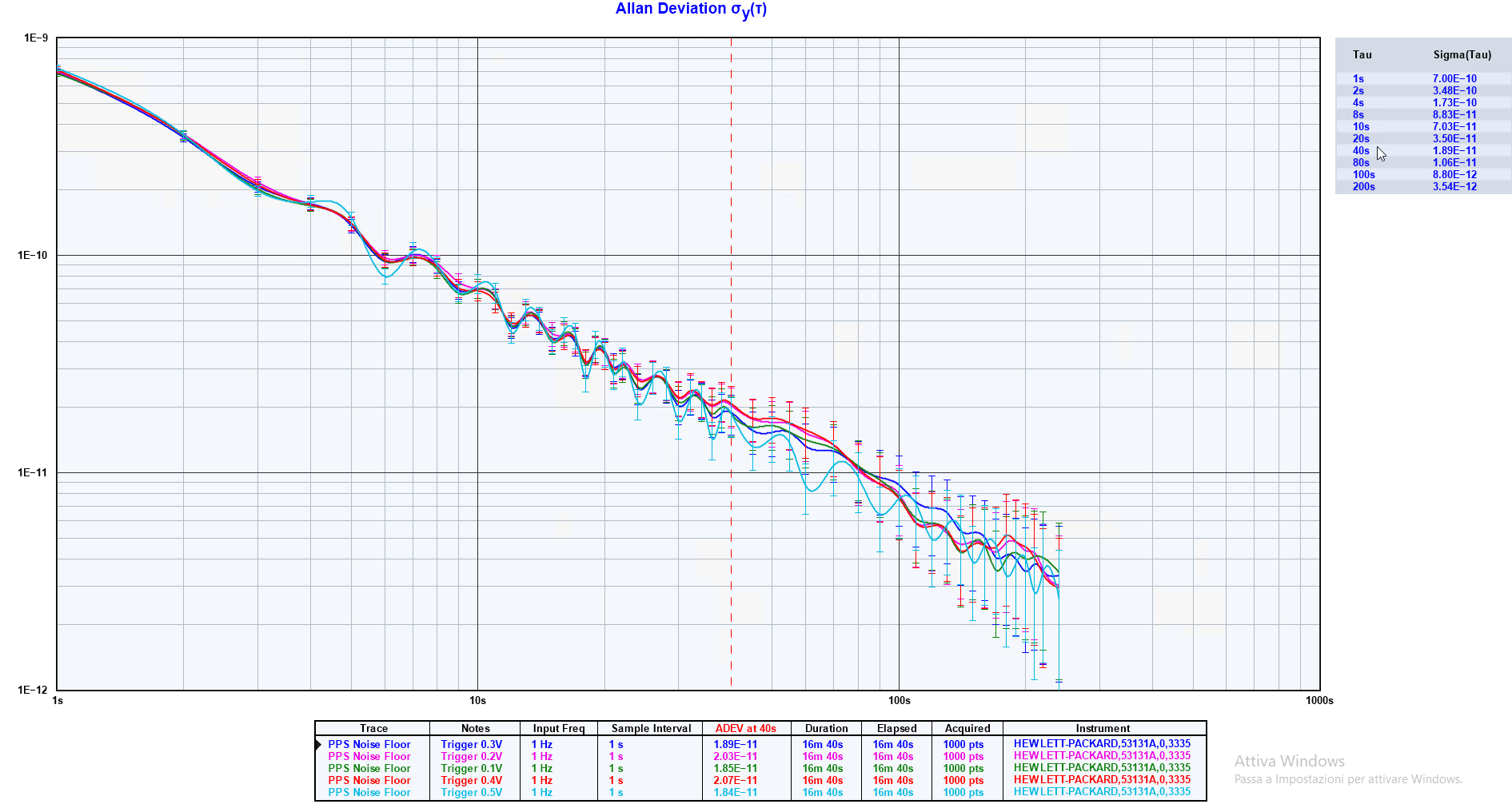Click the 'Trace' column header
The image size is (1512, 808).
[373, 728]
